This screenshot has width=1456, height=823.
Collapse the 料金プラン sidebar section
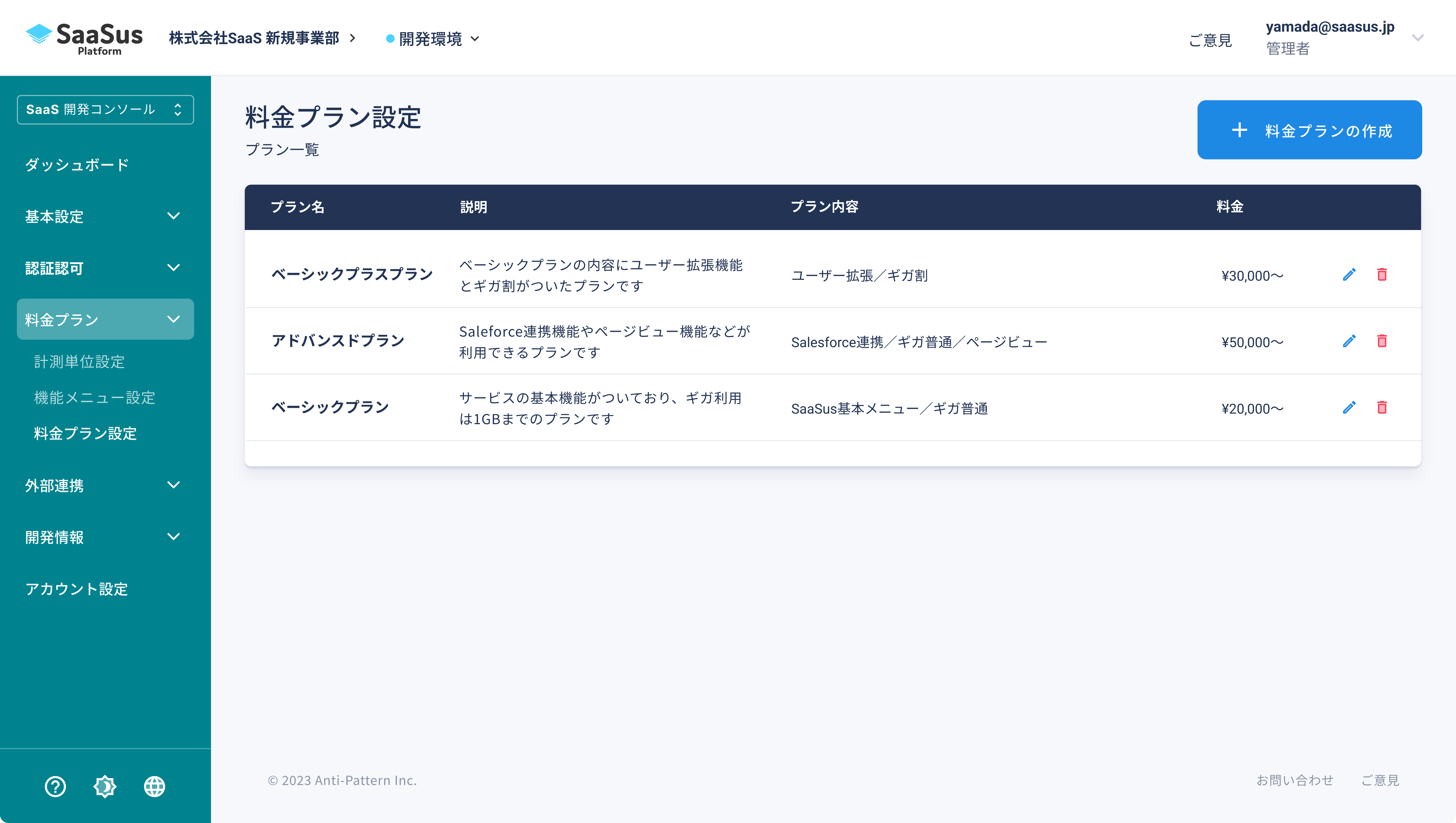[106, 319]
